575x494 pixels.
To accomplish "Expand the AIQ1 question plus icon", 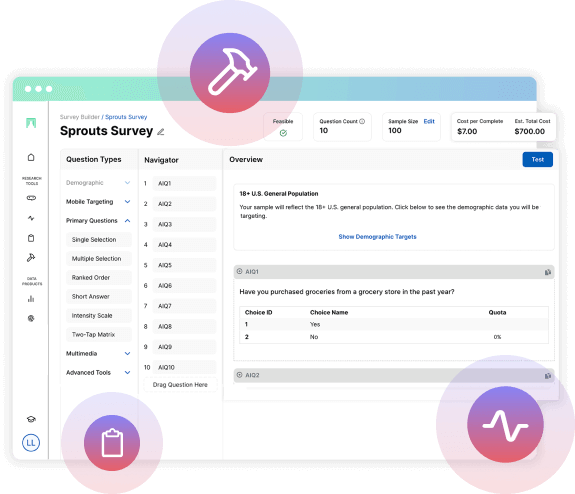I will pyautogui.click(x=239, y=271).
